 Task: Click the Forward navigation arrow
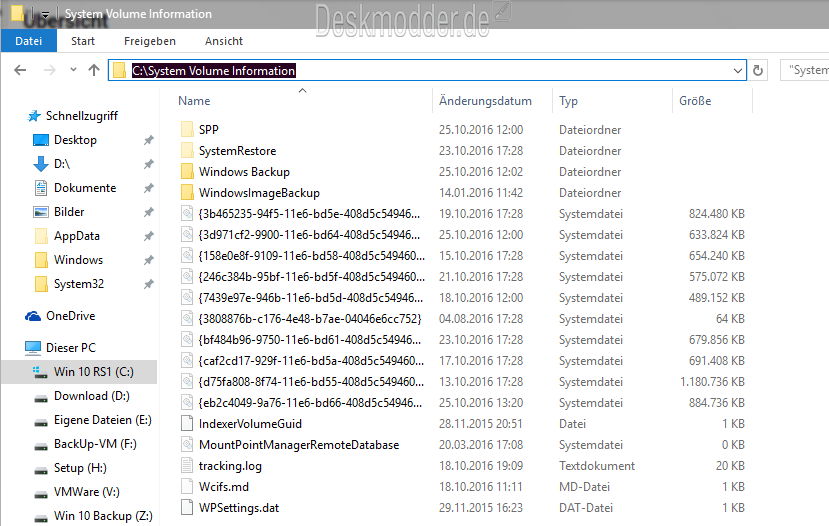click(49, 70)
